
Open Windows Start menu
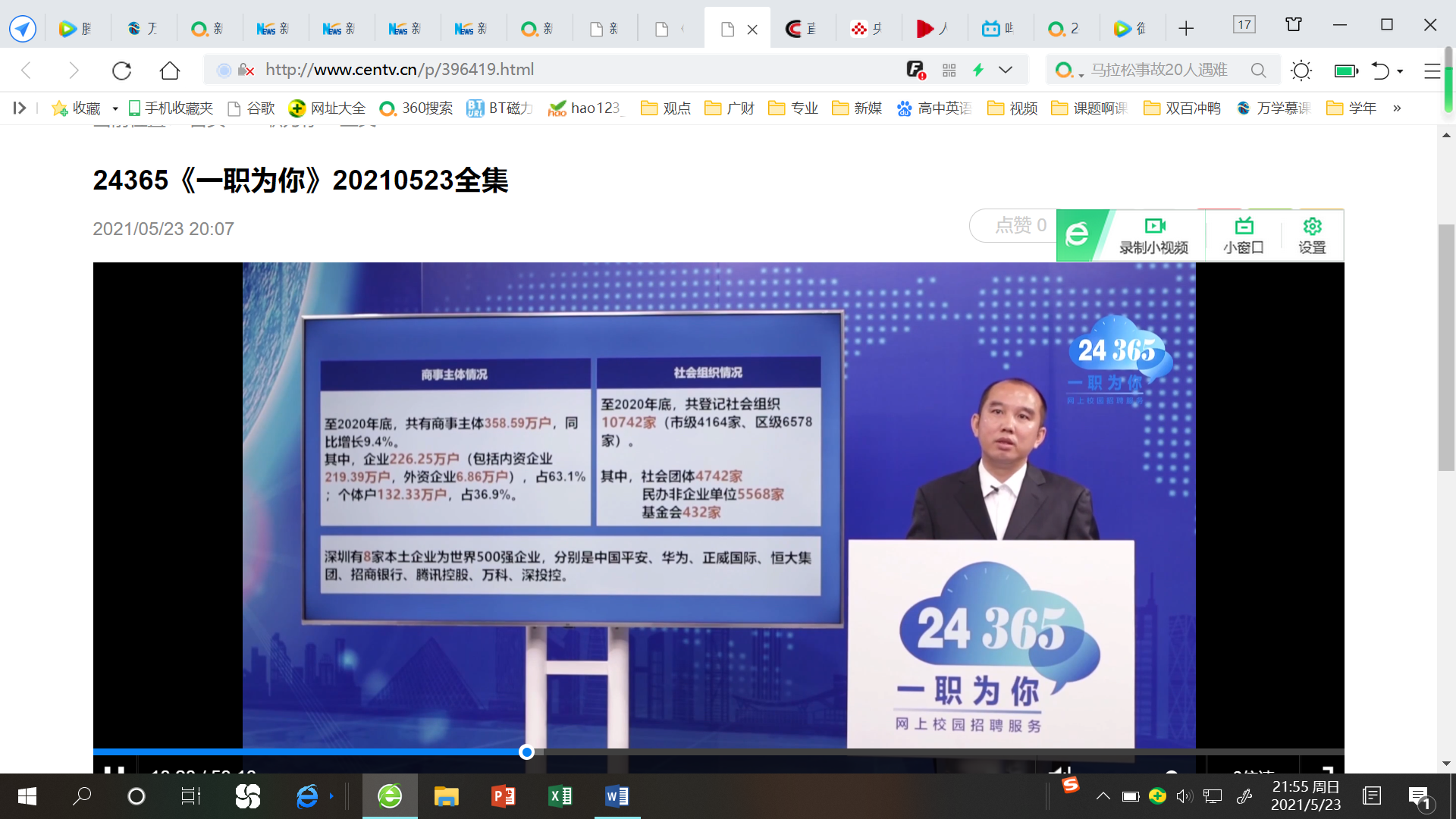(x=27, y=796)
